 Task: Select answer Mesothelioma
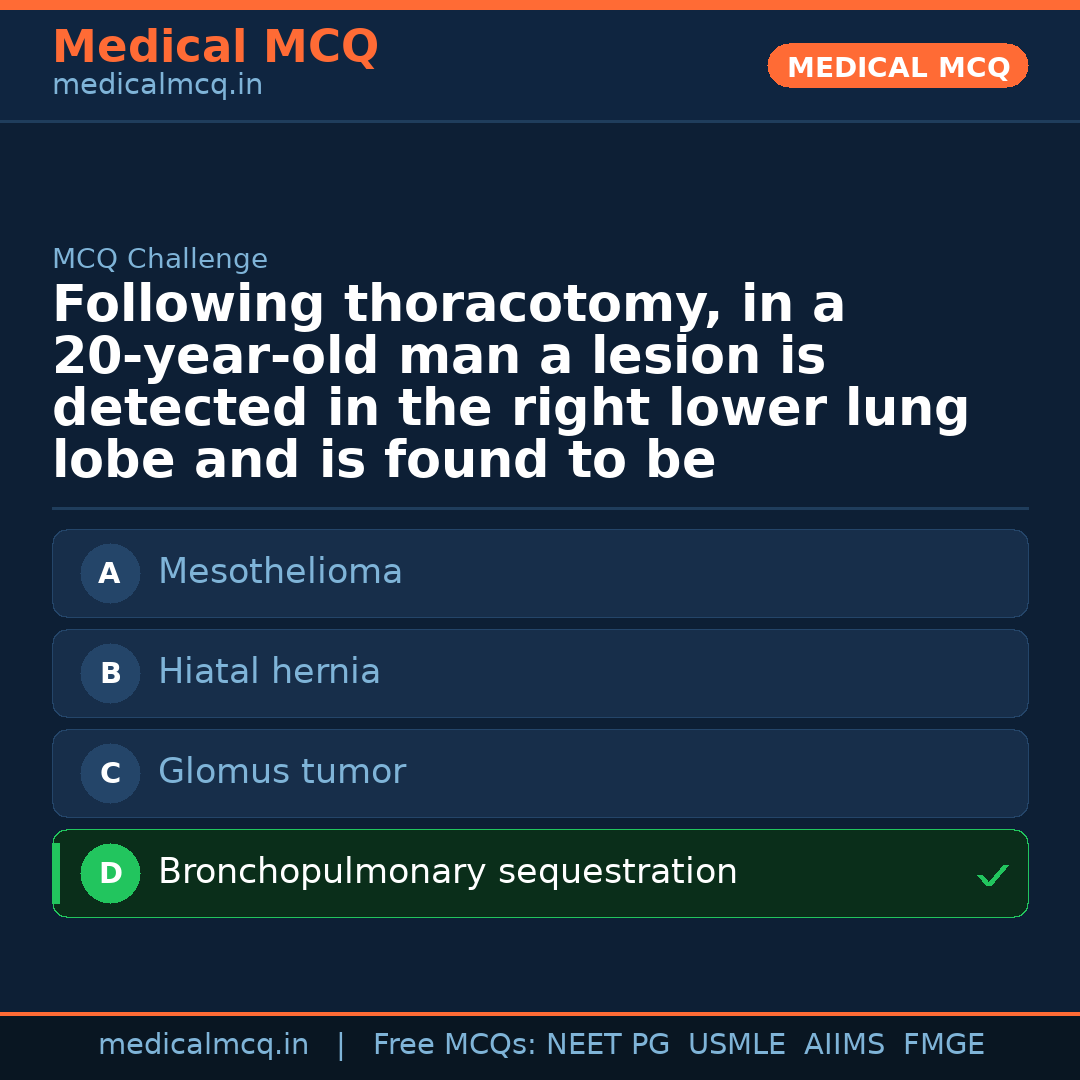pos(540,573)
